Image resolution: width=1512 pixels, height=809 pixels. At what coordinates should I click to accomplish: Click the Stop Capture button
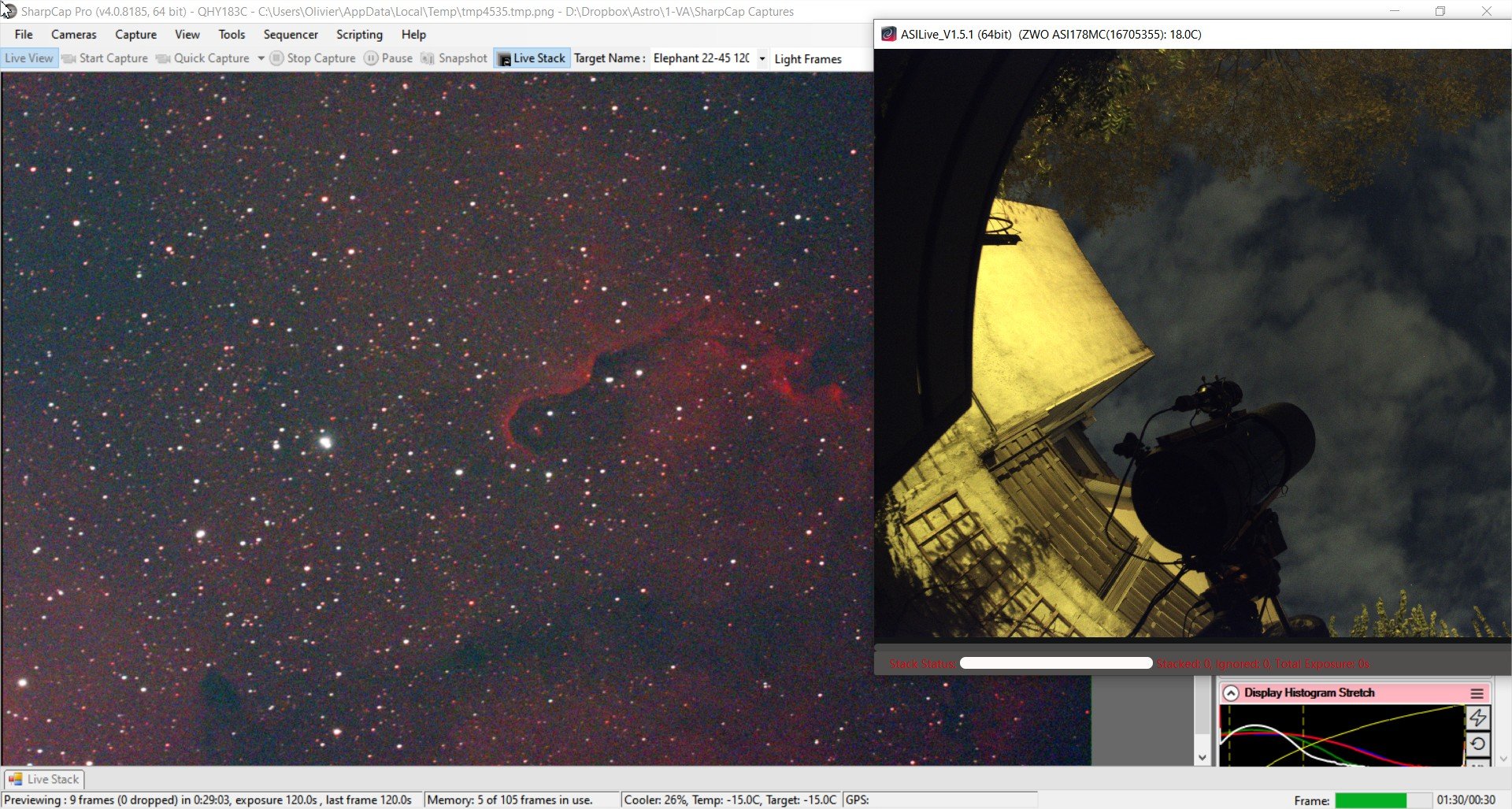coord(313,58)
